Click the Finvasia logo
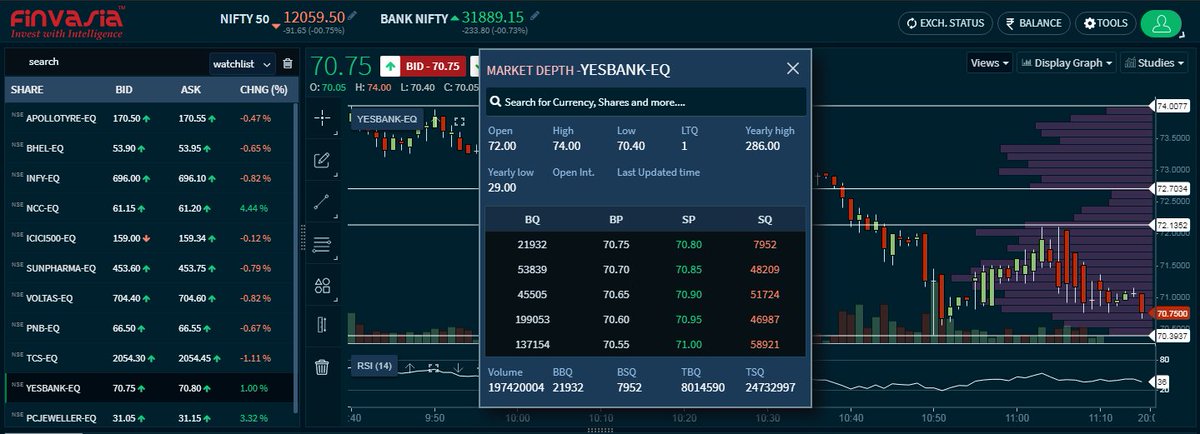 click(66, 22)
